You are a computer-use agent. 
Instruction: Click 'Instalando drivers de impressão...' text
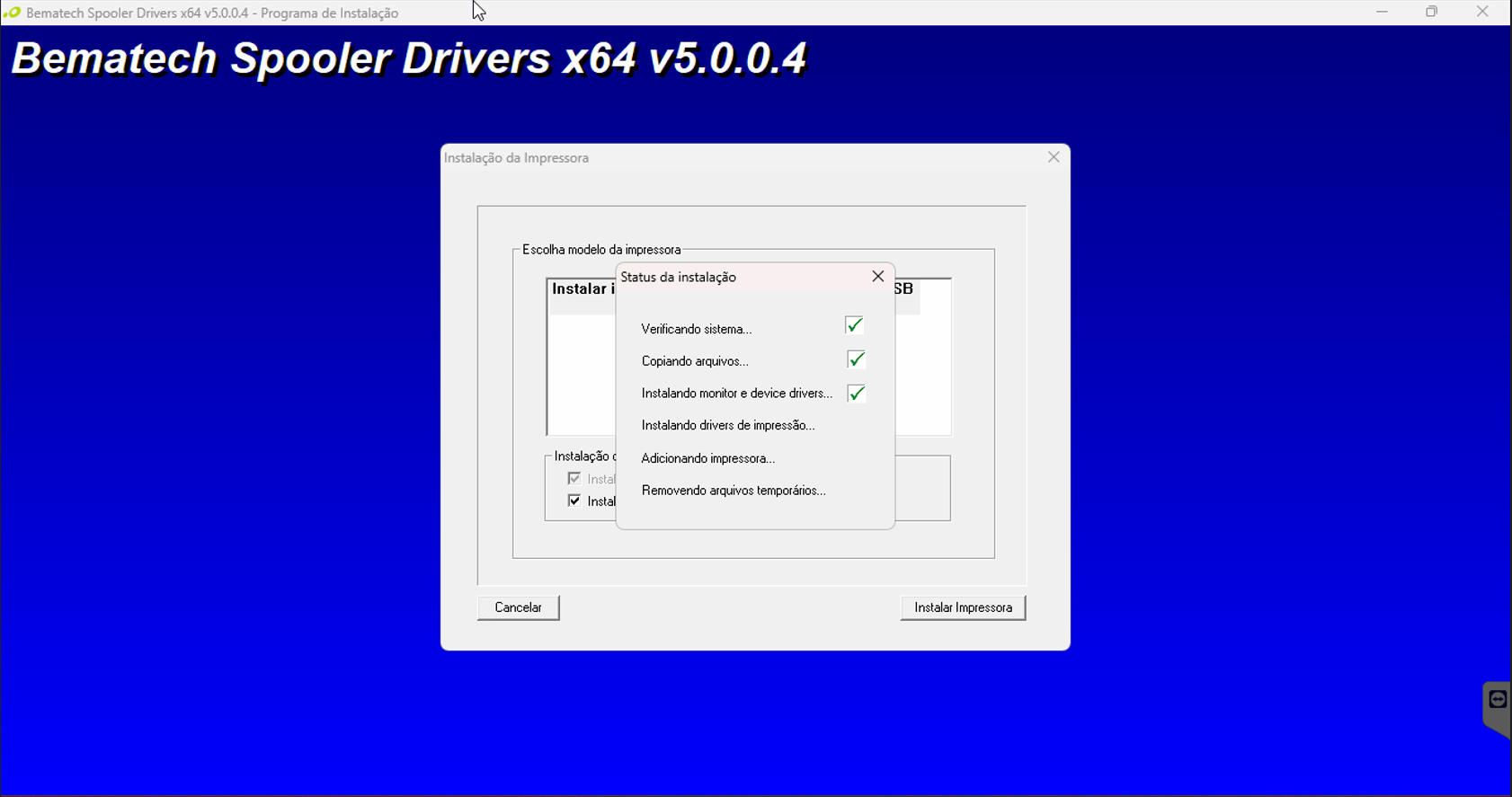click(728, 426)
